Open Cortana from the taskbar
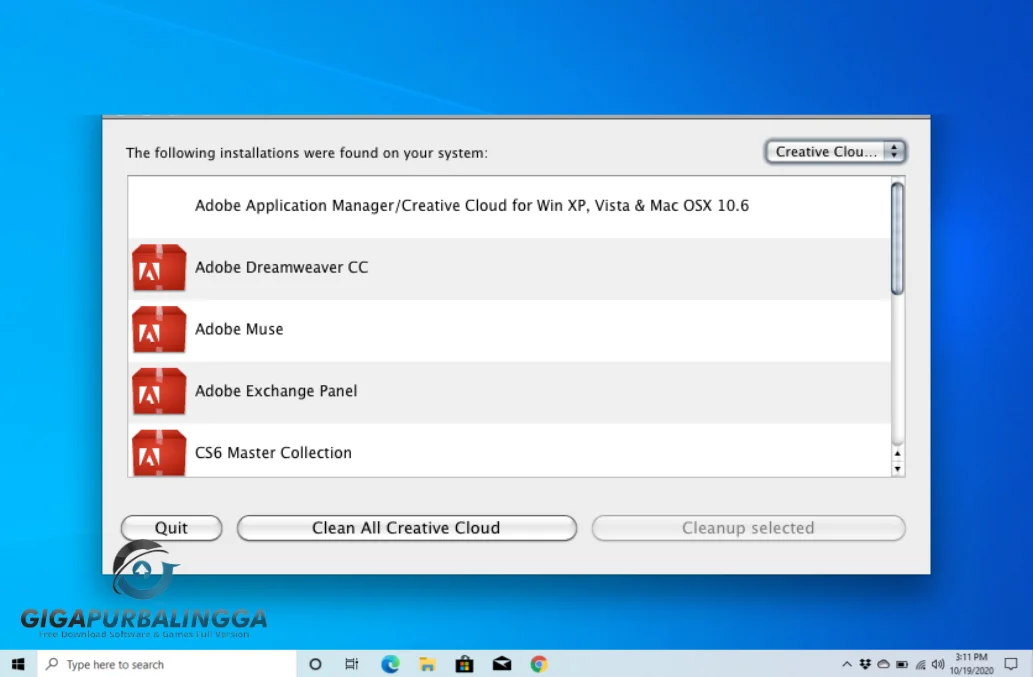 point(315,664)
